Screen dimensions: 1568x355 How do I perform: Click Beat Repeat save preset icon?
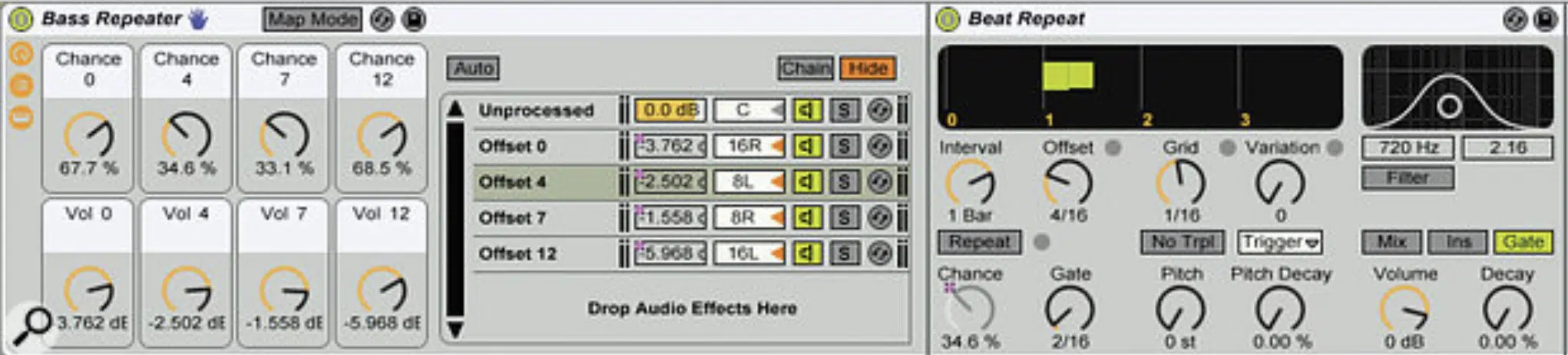[1546, 19]
